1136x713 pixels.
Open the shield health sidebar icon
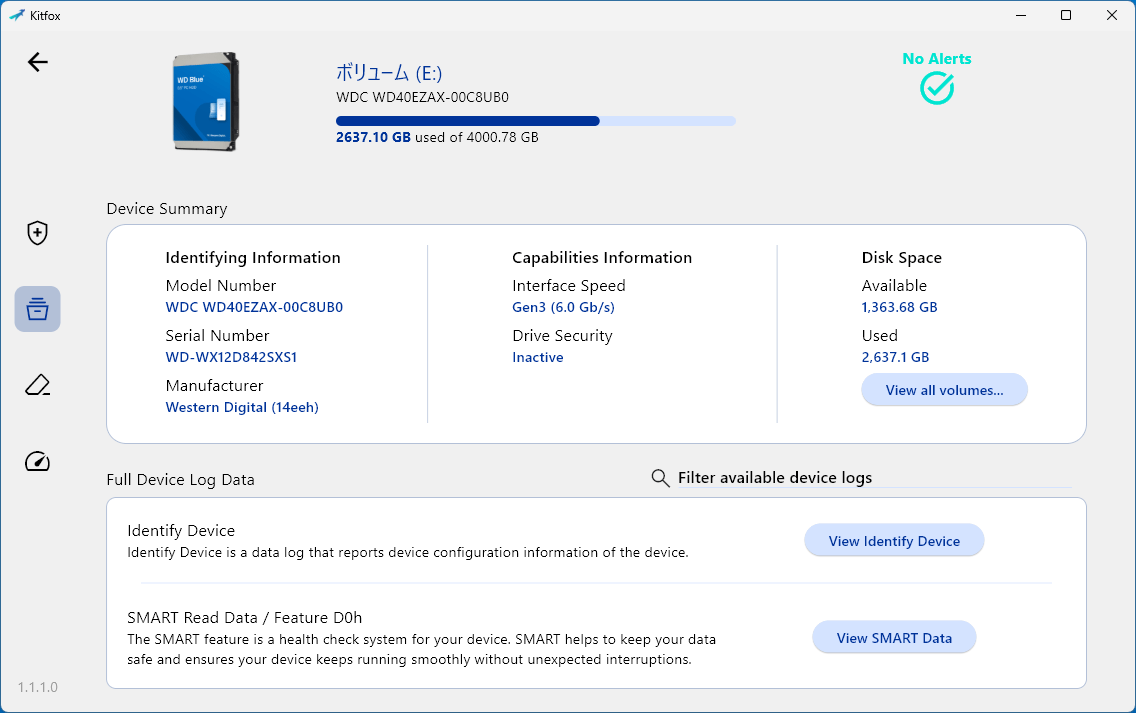38,233
